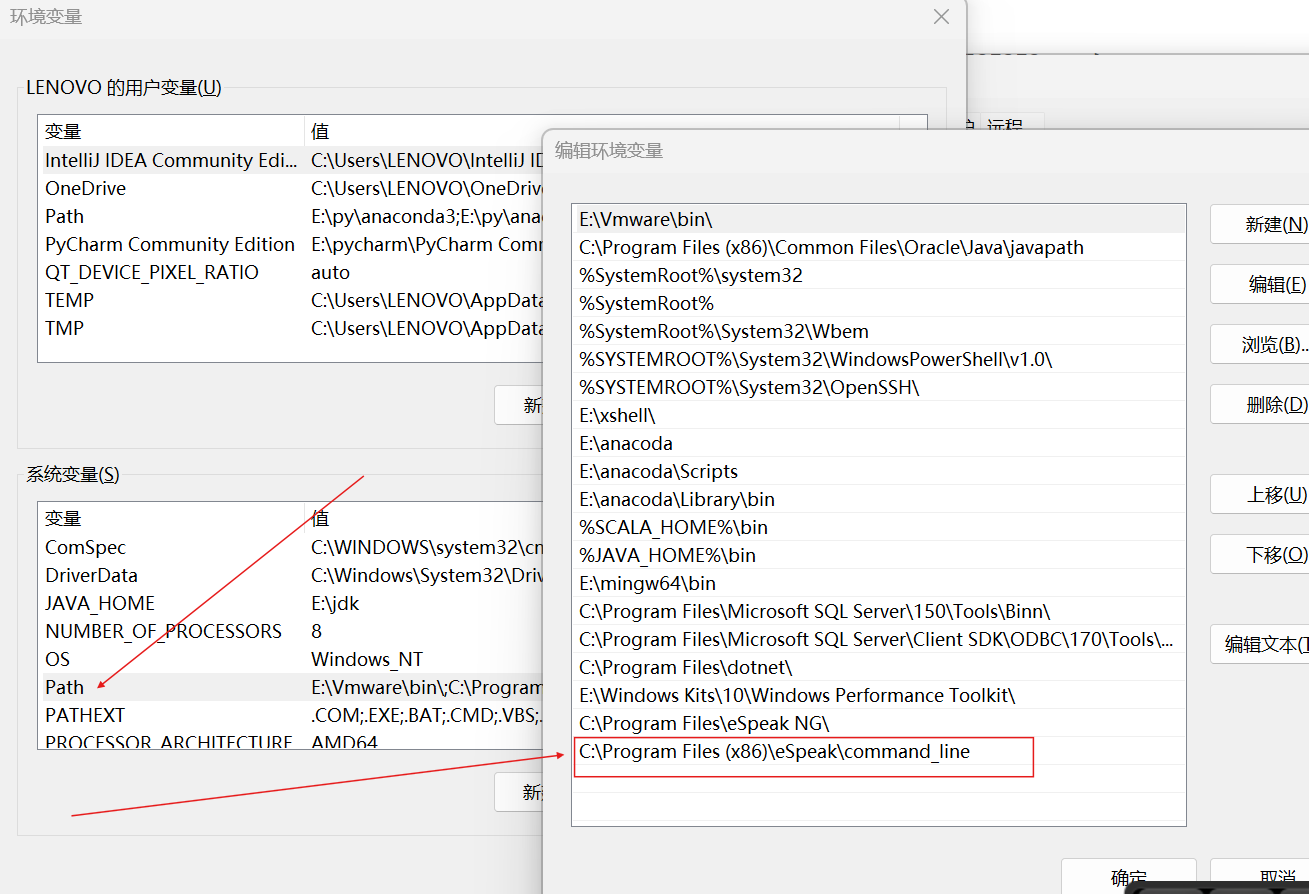Screen dimensions: 1309x894
Task: Select Path in the system variables list
Action: coord(65,687)
